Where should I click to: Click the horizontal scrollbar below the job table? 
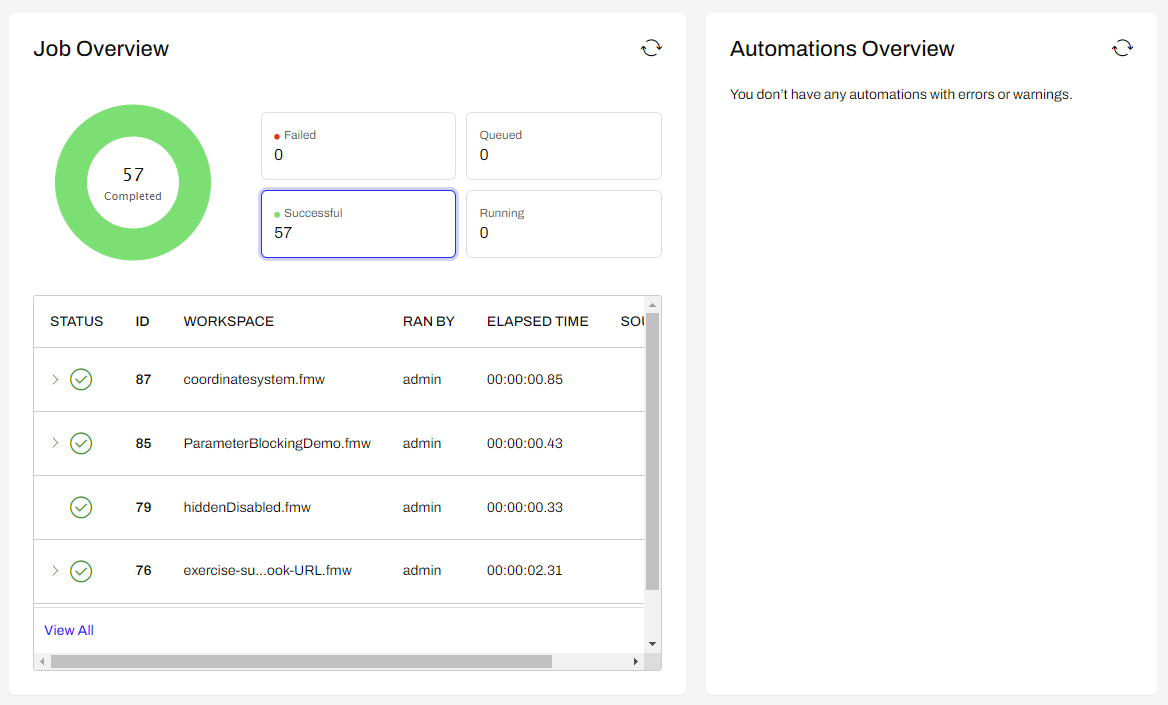340,661
